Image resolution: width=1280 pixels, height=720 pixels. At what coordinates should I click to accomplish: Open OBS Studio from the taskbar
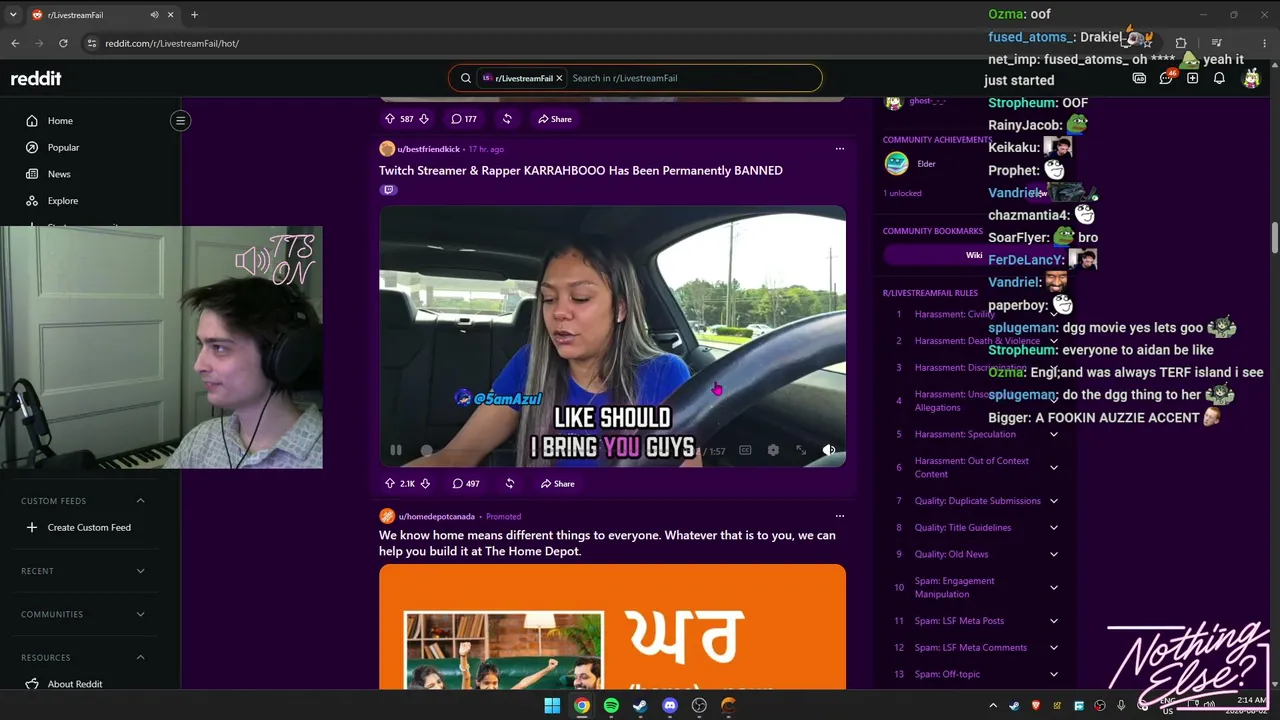[699, 706]
